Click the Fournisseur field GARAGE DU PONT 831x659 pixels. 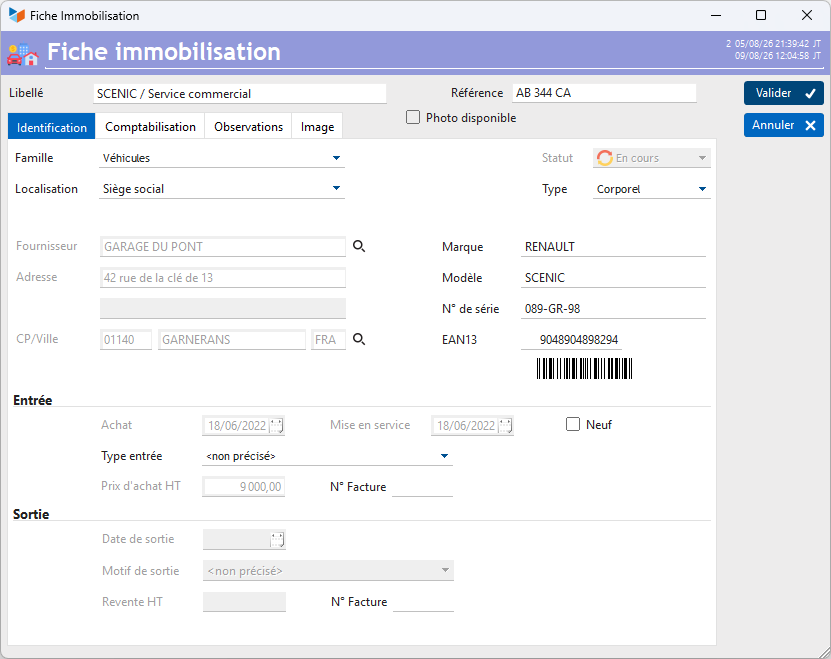point(223,247)
